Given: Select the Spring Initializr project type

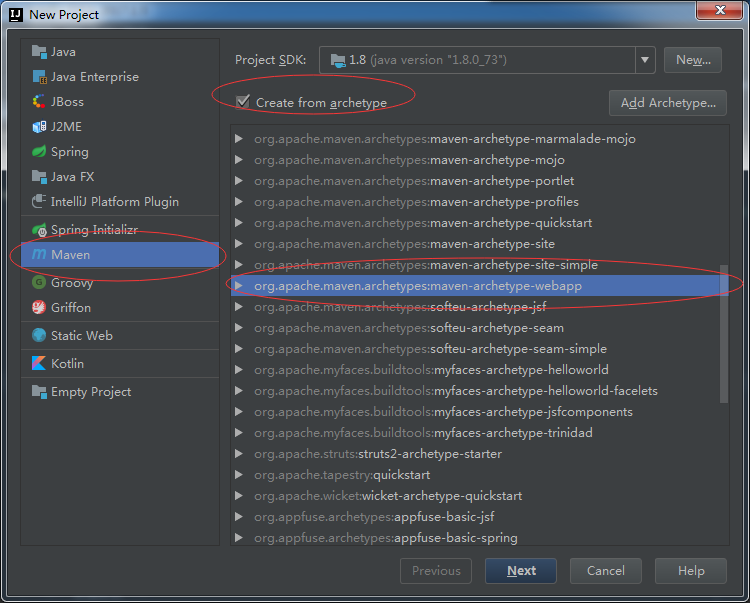Looking at the screenshot, I should (120, 230).
